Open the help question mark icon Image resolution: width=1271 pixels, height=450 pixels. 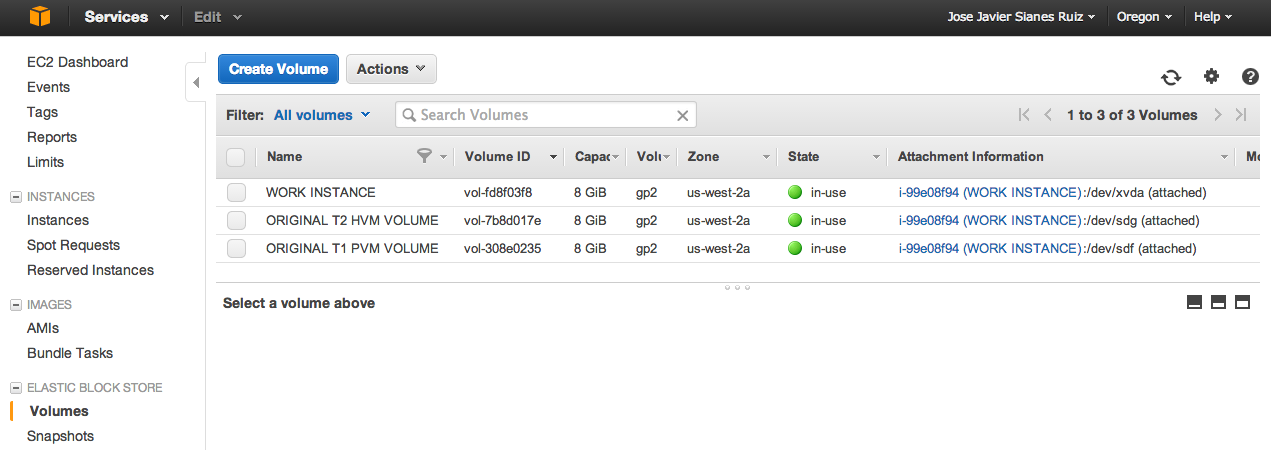point(1250,77)
